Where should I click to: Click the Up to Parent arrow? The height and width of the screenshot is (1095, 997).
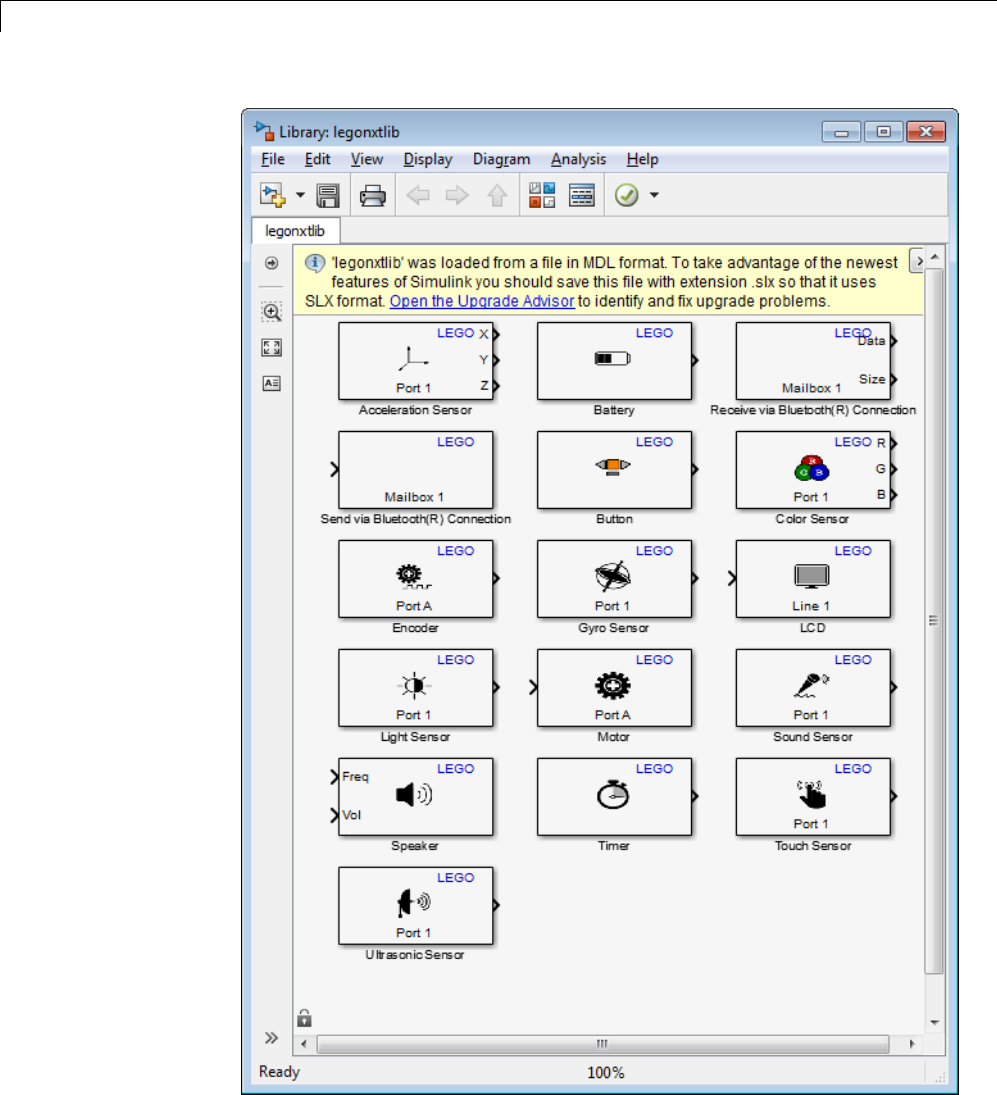coord(497,196)
